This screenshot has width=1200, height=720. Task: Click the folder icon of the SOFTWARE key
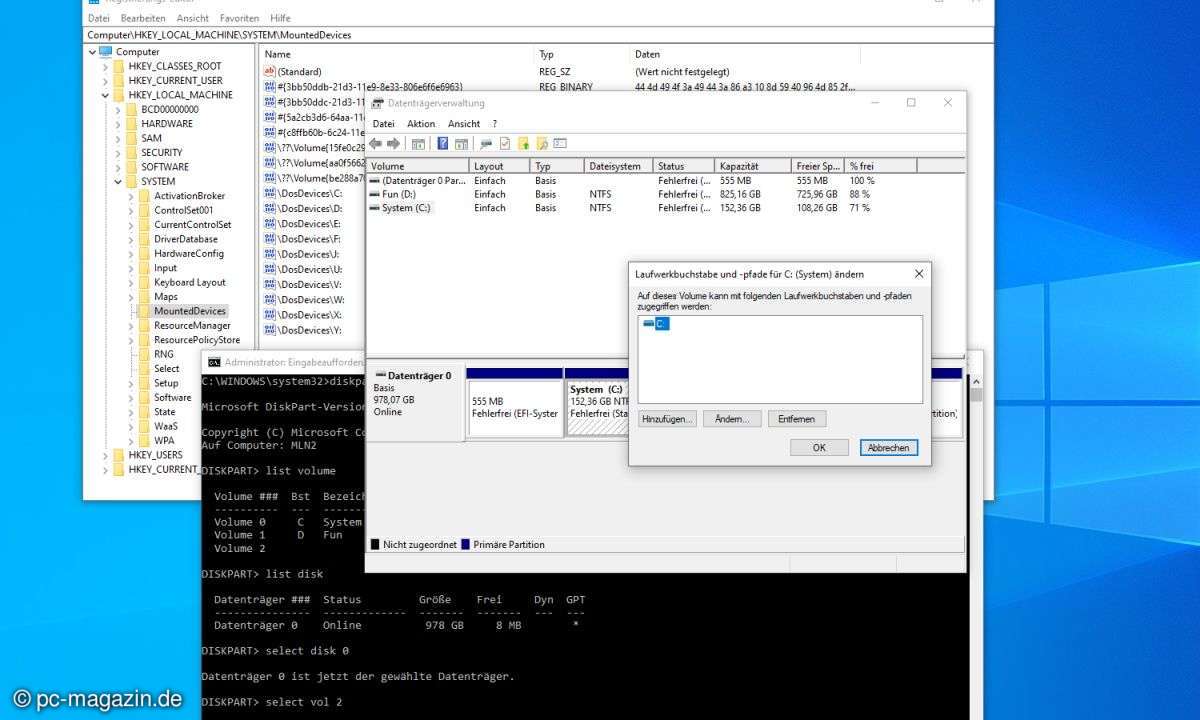coord(132,167)
